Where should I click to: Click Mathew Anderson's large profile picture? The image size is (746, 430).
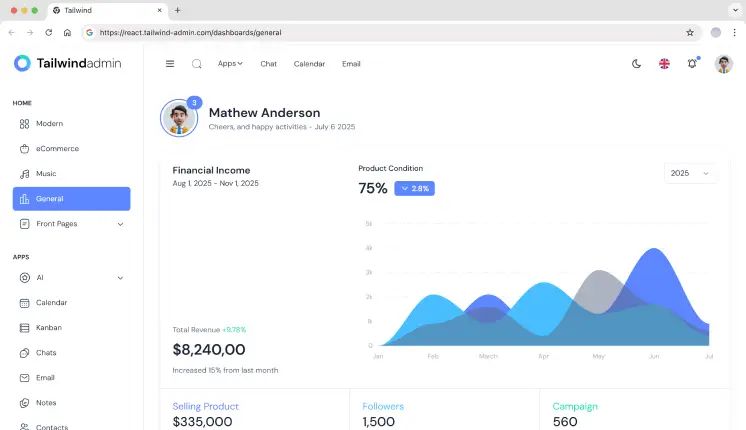point(179,118)
